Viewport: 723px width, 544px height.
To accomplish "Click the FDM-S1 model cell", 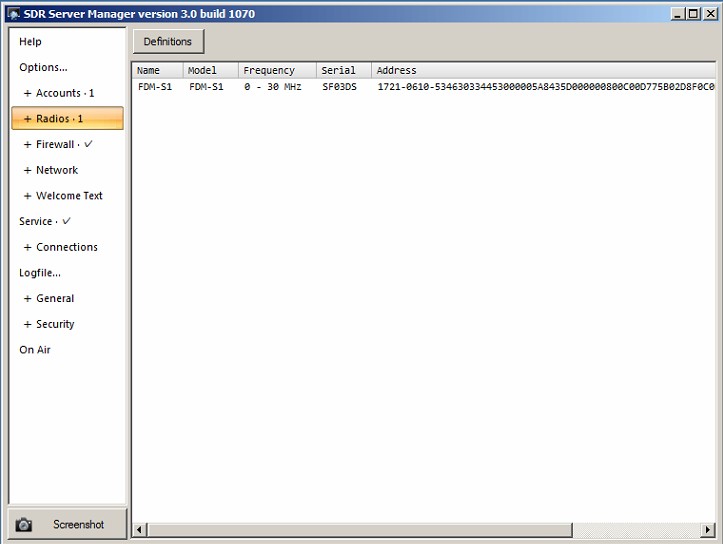I will (206, 87).
